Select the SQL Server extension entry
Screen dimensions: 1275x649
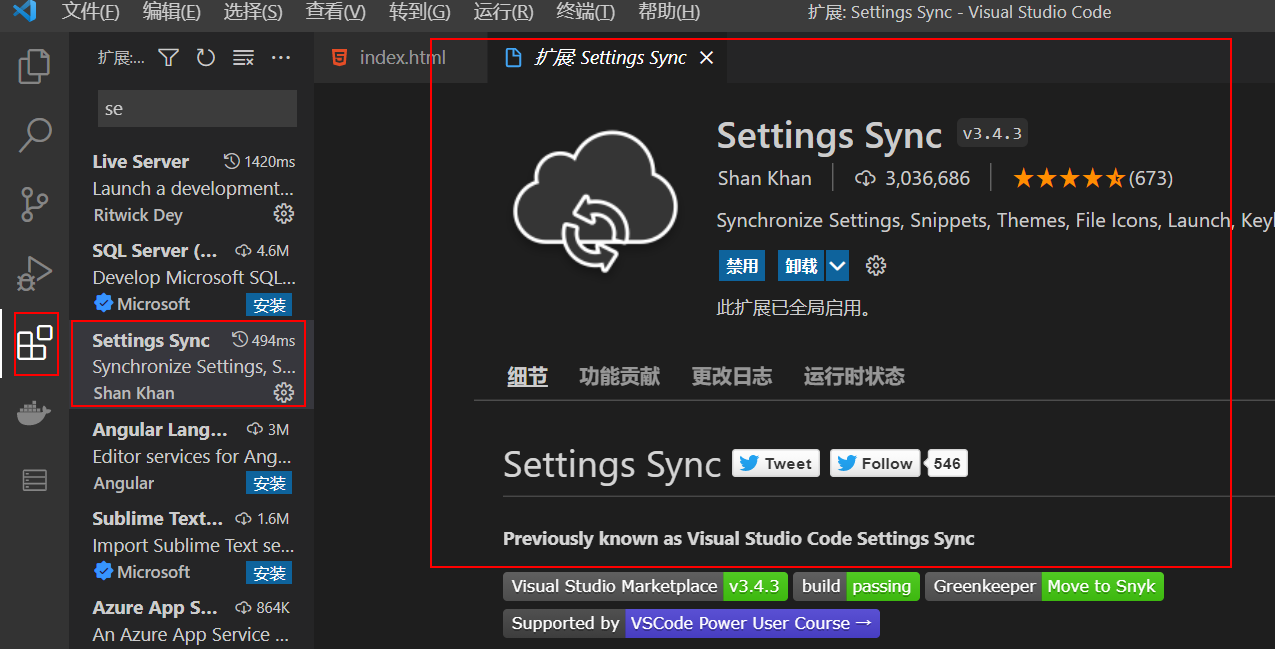click(192, 276)
